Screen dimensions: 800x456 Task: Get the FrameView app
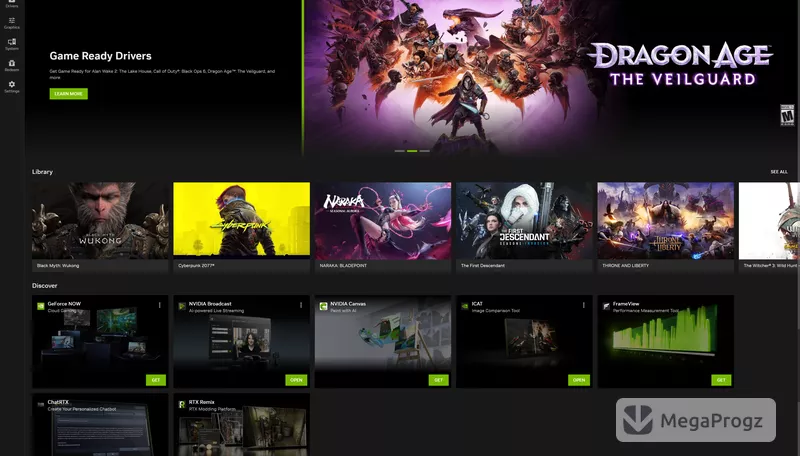[x=721, y=380]
